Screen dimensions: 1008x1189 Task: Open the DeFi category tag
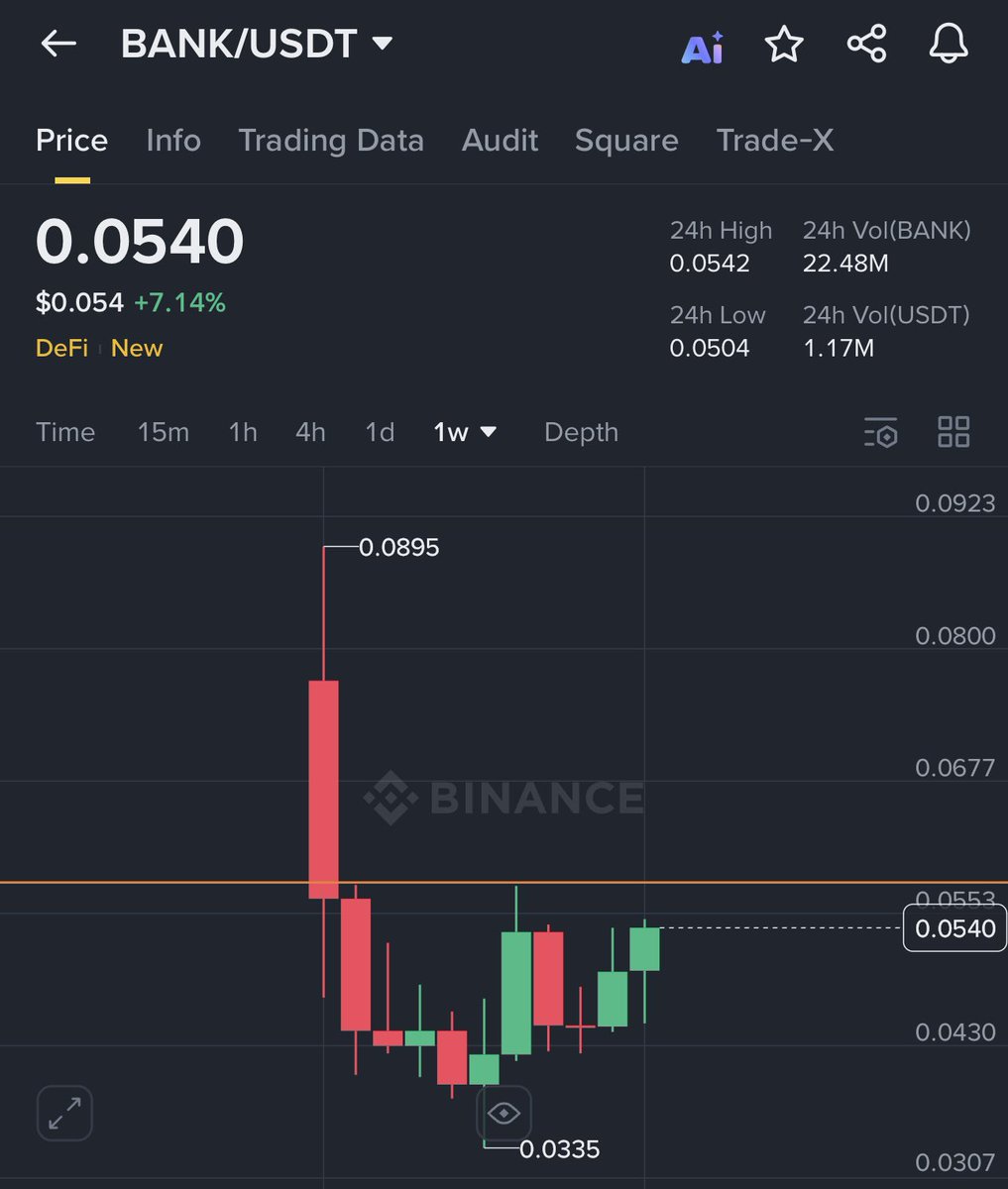[x=61, y=349]
